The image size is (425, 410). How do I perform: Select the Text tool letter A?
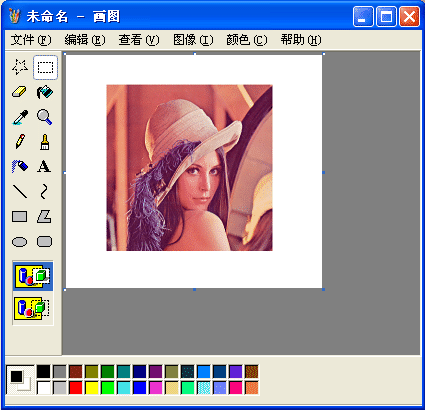[x=45, y=166]
